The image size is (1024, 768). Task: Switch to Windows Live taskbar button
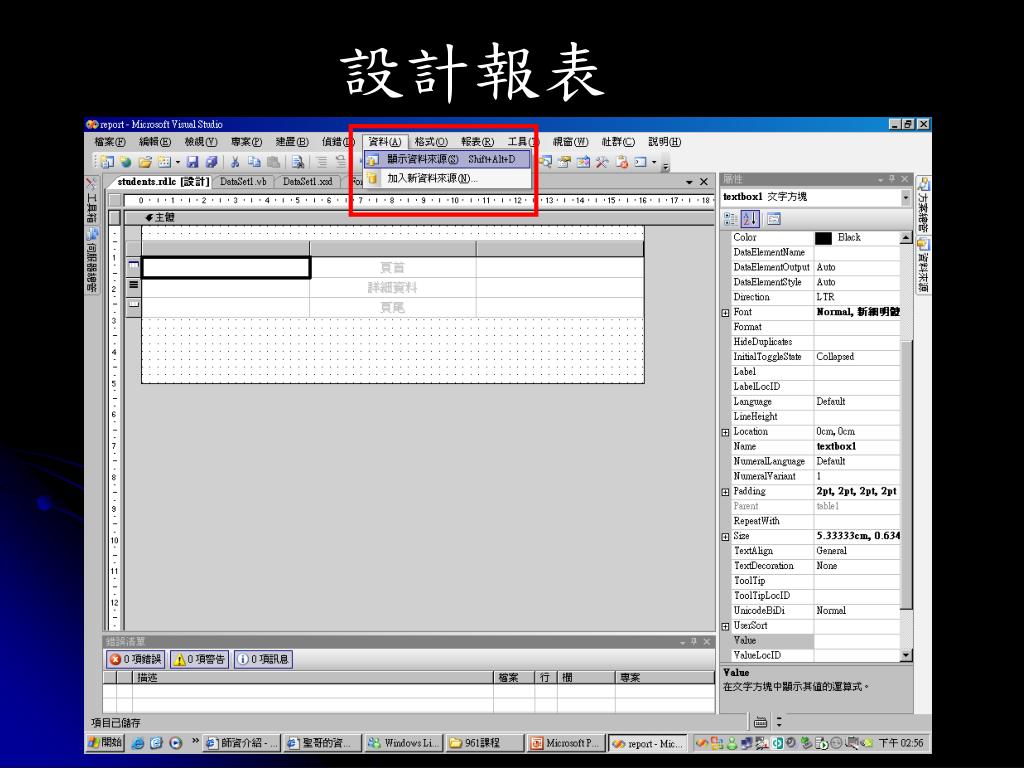pos(404,743)
